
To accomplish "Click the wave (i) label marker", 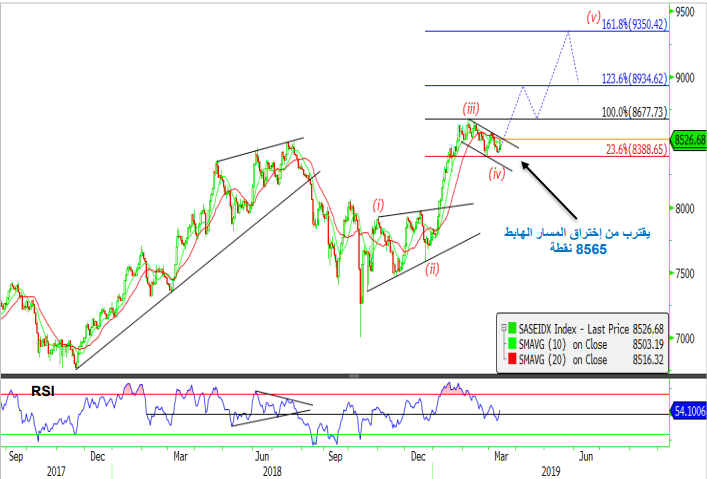I will (x=378, y=205).
